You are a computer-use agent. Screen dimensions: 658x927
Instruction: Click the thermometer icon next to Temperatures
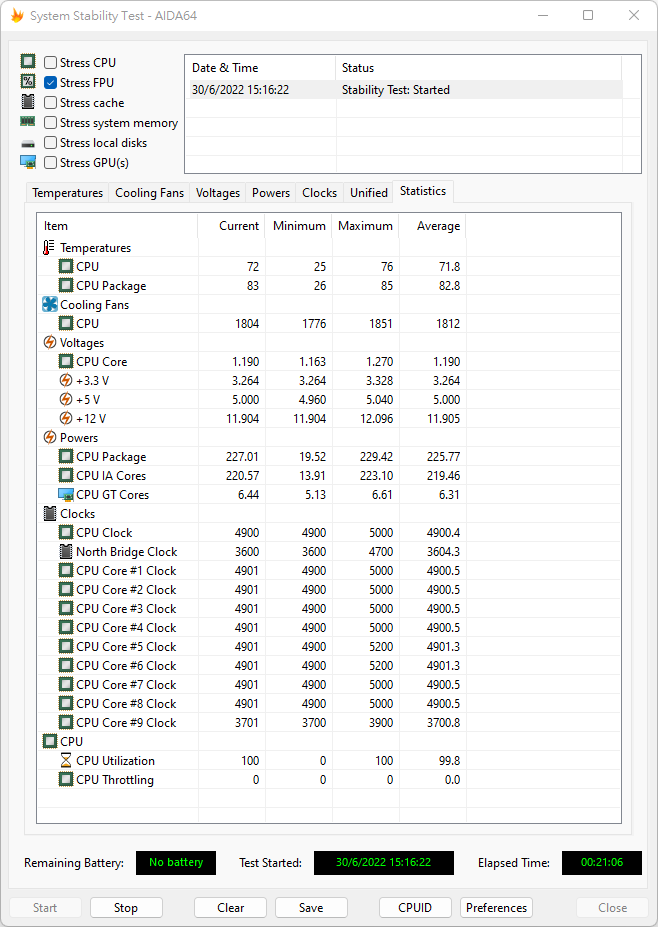coord(48,248)
